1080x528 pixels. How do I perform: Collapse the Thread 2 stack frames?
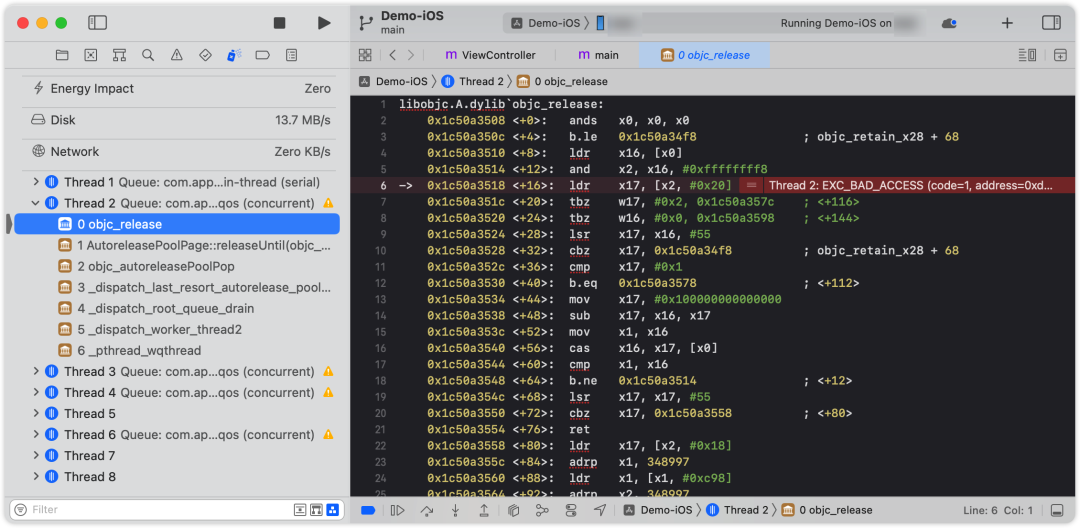(37, 203)
